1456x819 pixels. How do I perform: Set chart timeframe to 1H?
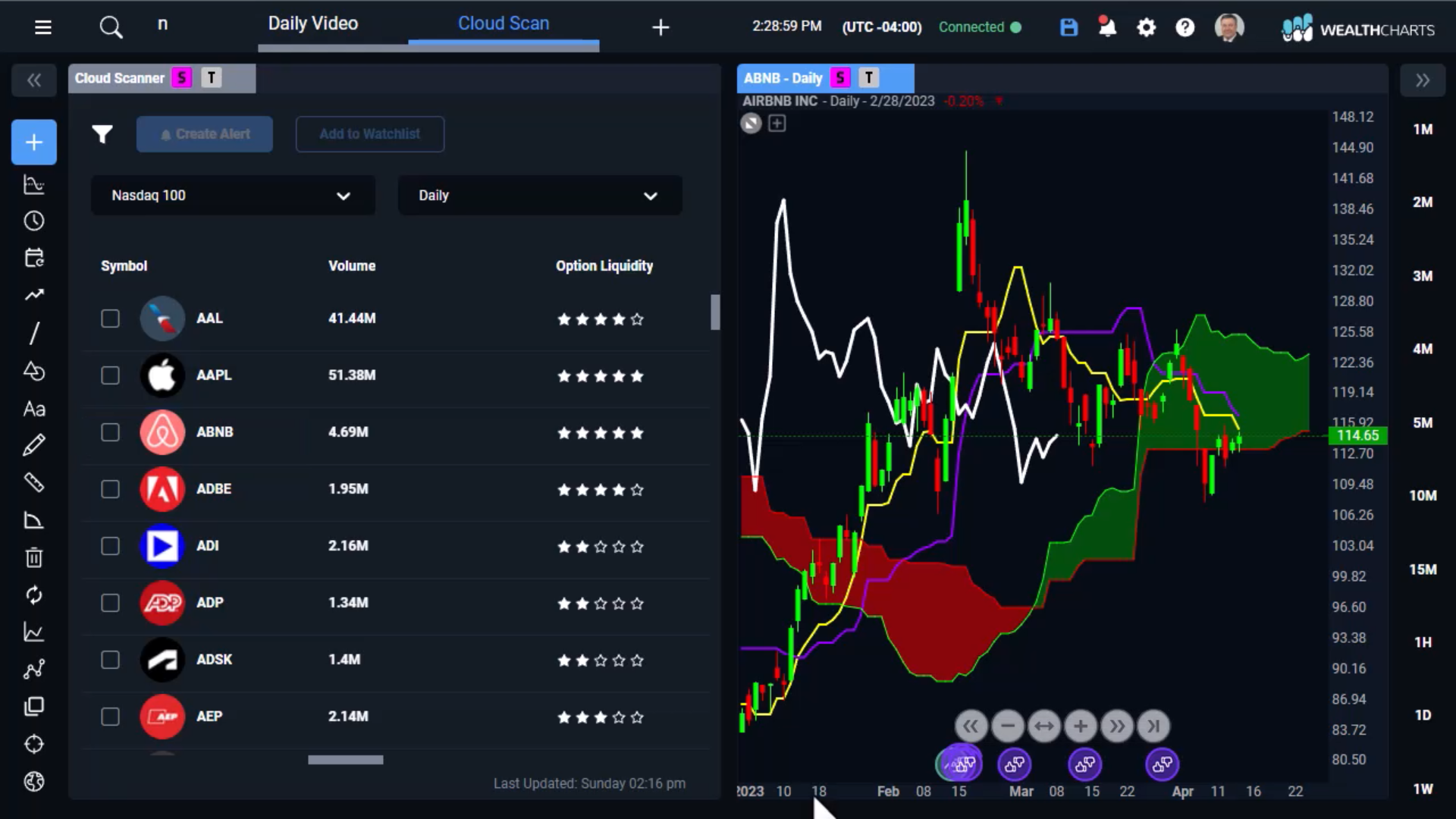pos(1423,643)
